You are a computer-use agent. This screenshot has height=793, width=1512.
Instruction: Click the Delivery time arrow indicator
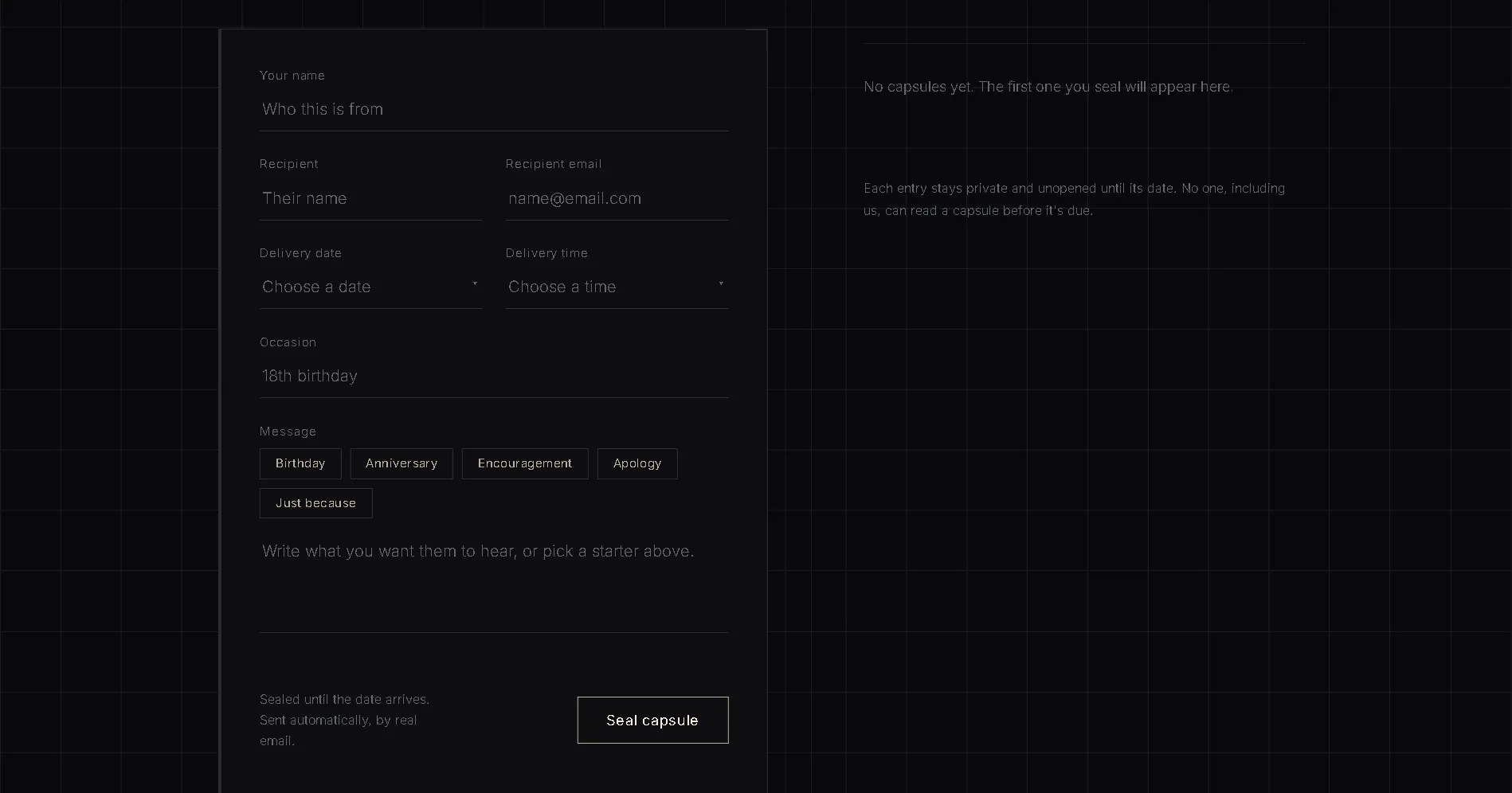point(721,284)
